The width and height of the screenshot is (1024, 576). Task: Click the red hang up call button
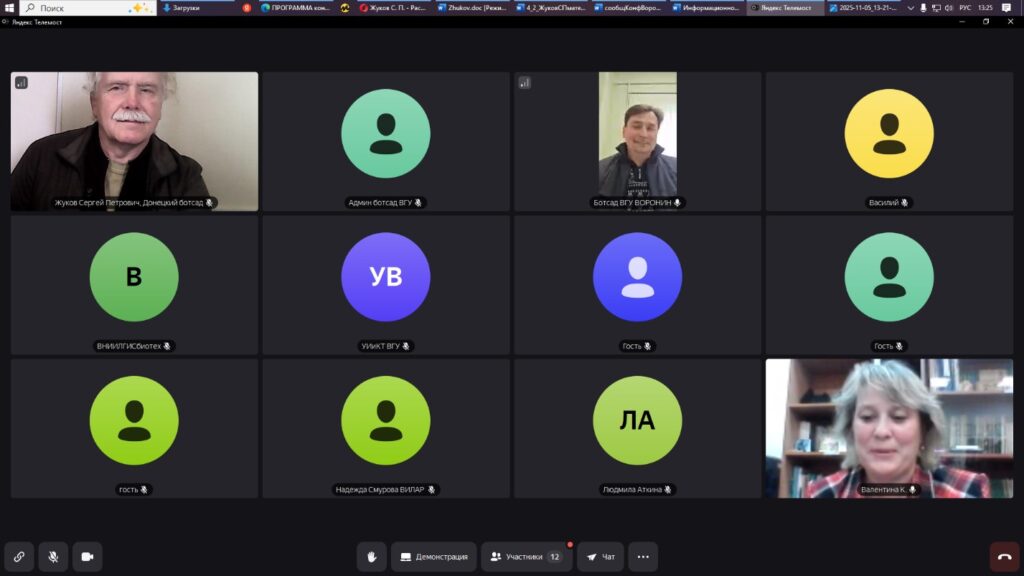(x=1004, y=557)
